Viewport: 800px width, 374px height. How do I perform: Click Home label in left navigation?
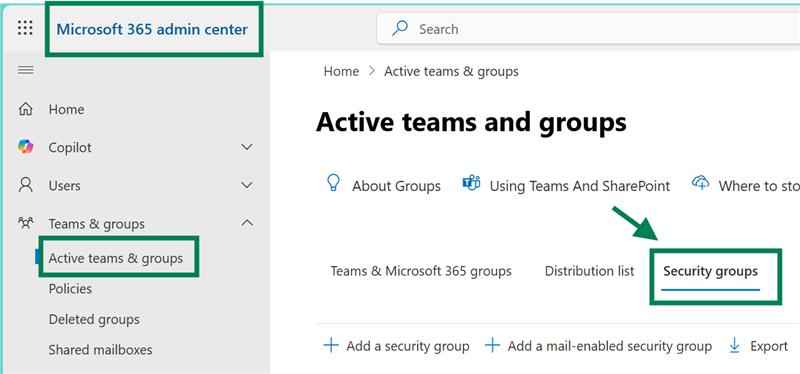[x=66, y=109]
